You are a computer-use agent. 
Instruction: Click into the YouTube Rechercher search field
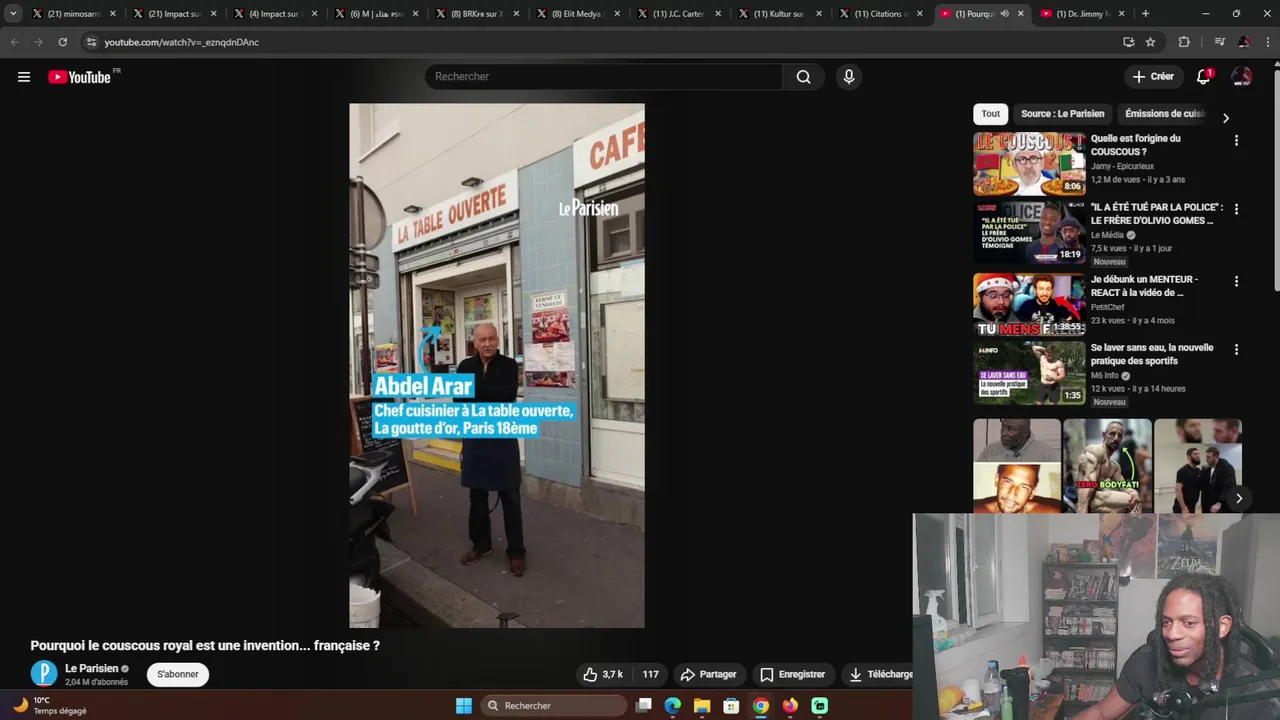pyautogui.click(x=604, y=77)
